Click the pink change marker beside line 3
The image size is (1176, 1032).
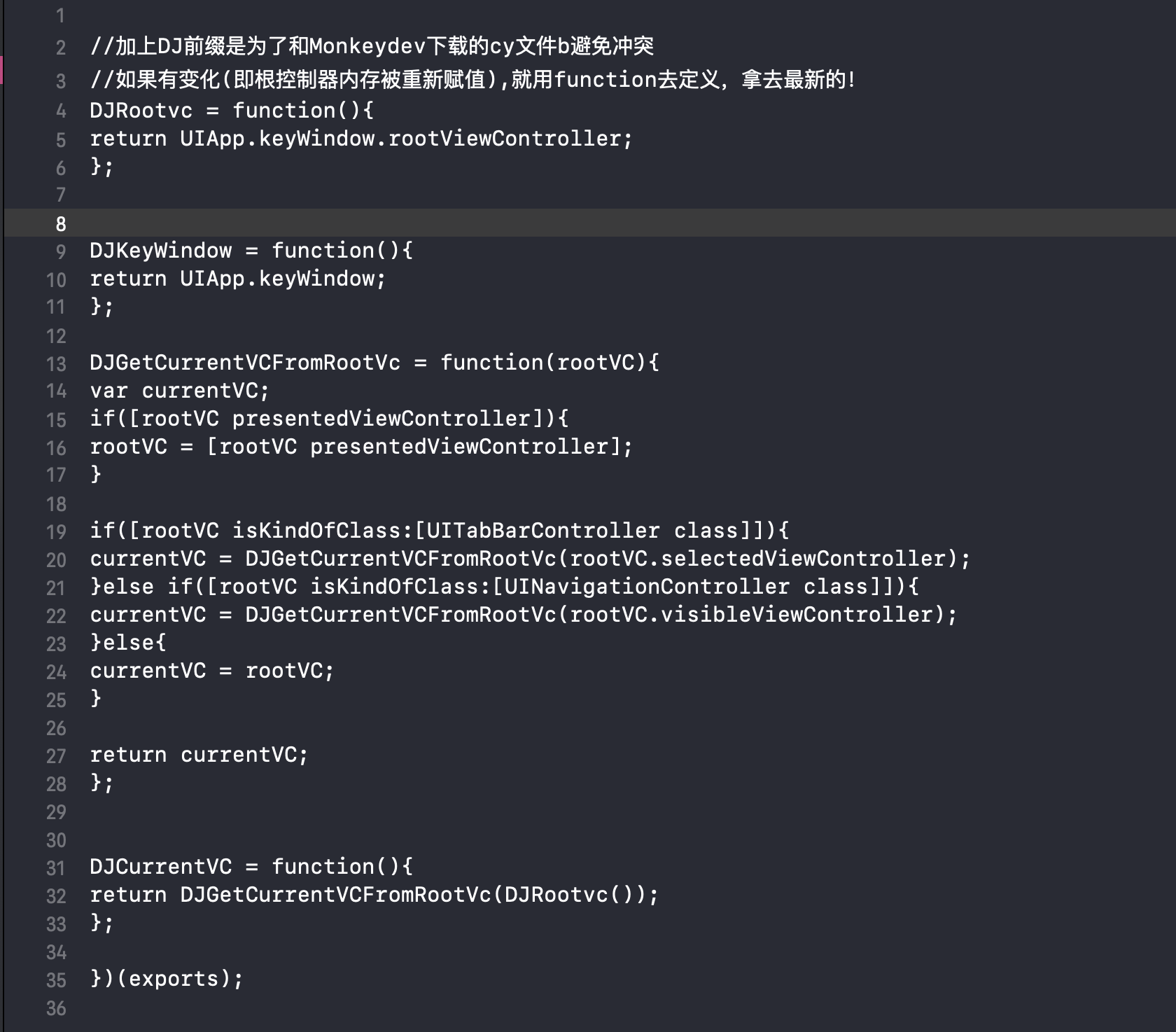(x=2, y=70)
